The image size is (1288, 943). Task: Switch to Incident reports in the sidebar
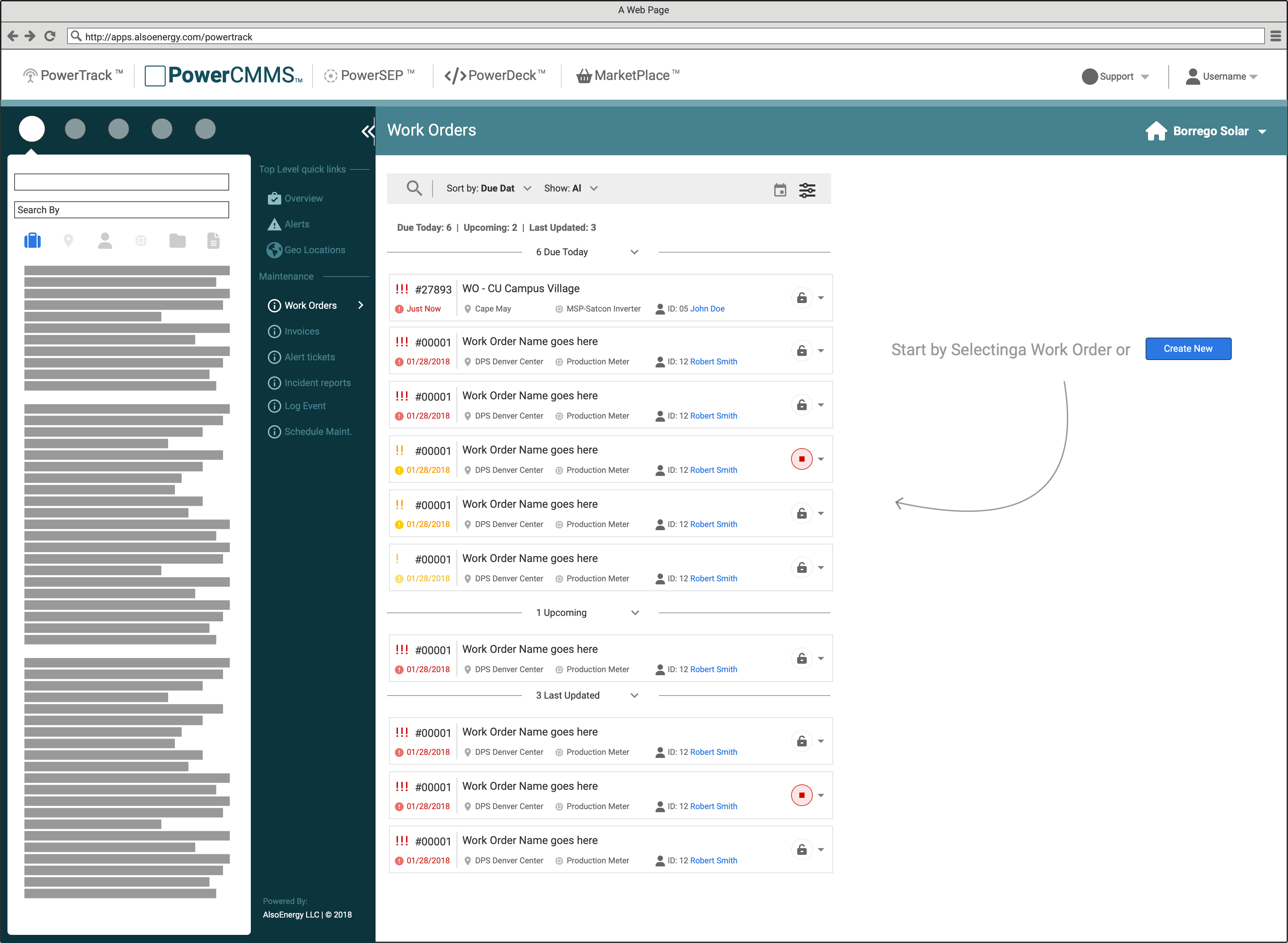pos(318,382)
